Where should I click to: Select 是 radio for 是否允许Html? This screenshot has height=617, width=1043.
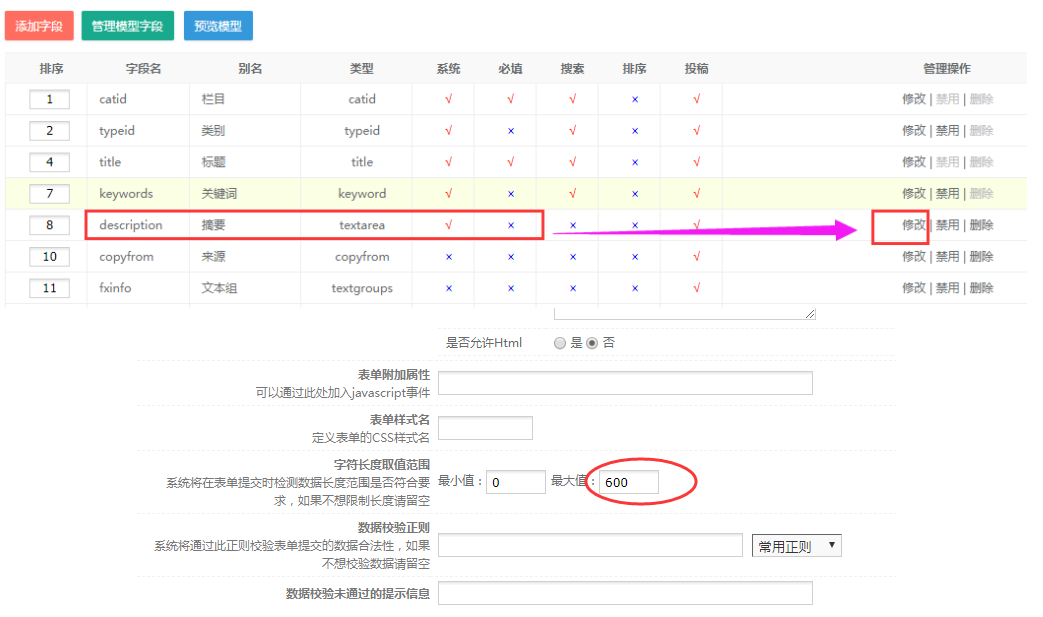[560, 343]
